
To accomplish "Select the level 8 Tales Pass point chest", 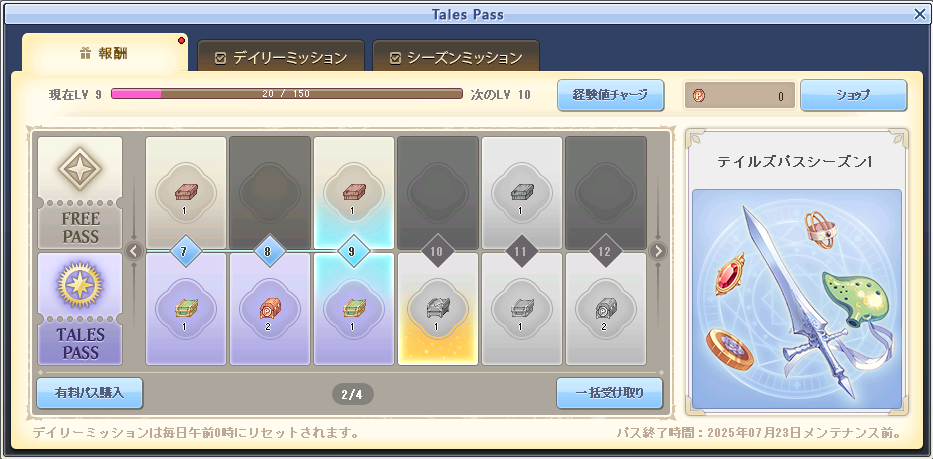I will coord(270,309).
